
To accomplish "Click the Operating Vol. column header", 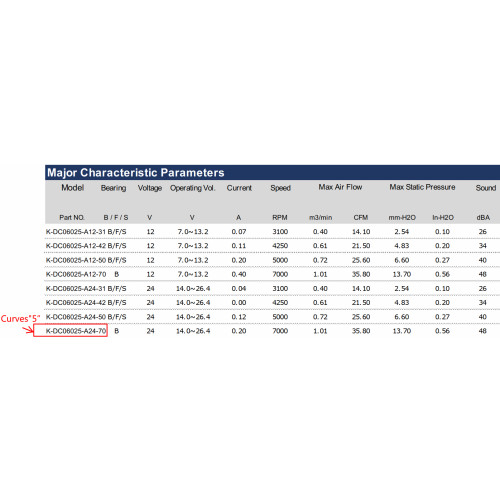I will pos(193,188).
